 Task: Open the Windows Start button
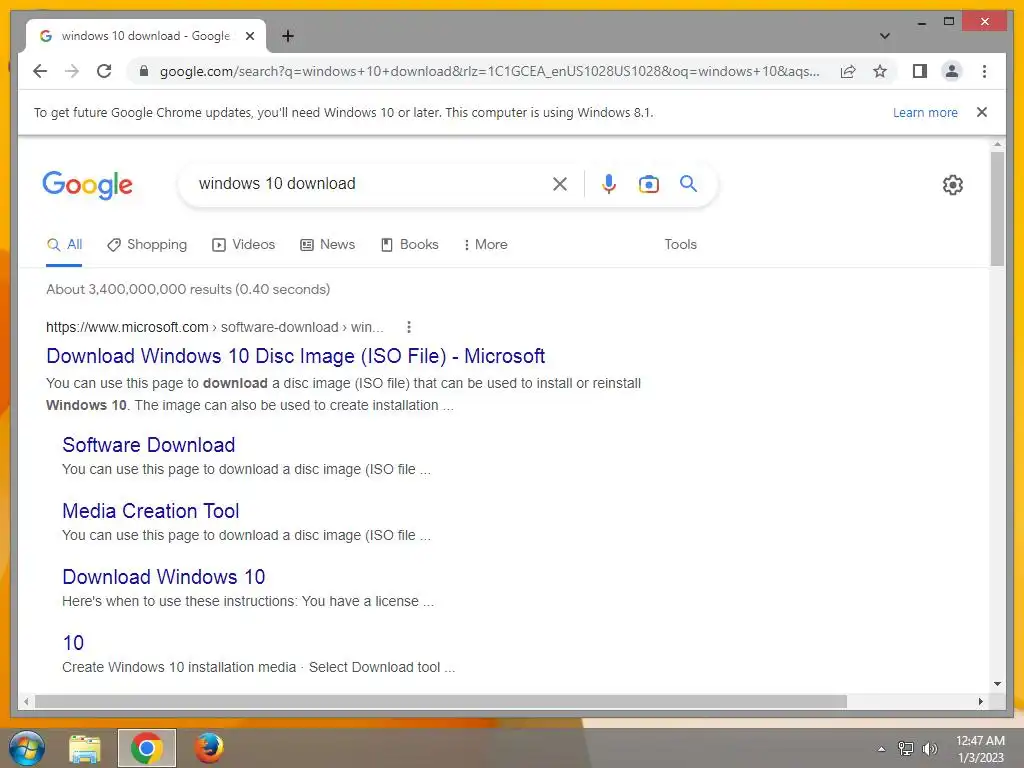click(x=27, y=748)
